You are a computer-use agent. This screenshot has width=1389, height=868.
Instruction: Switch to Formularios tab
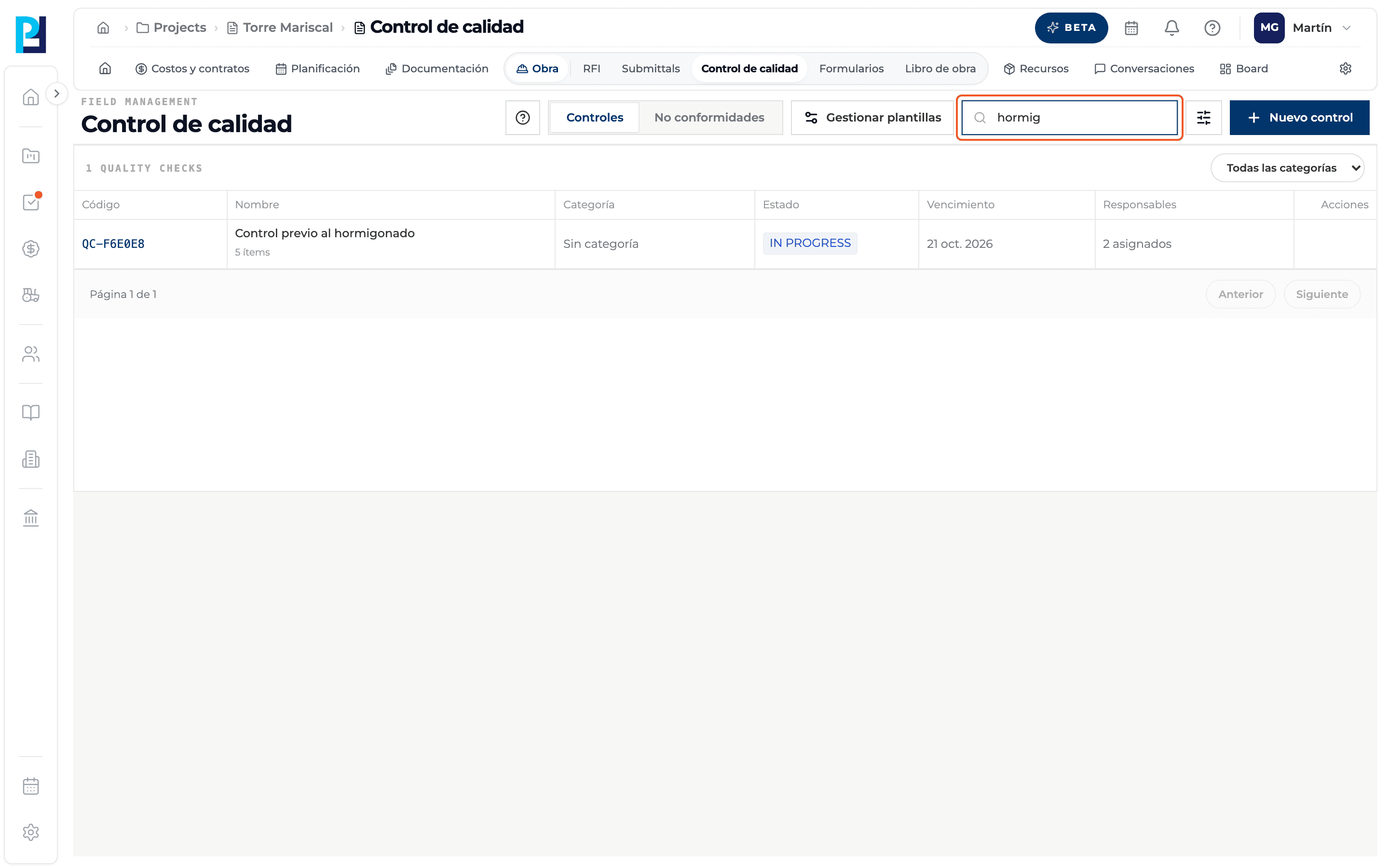point(851,68)
